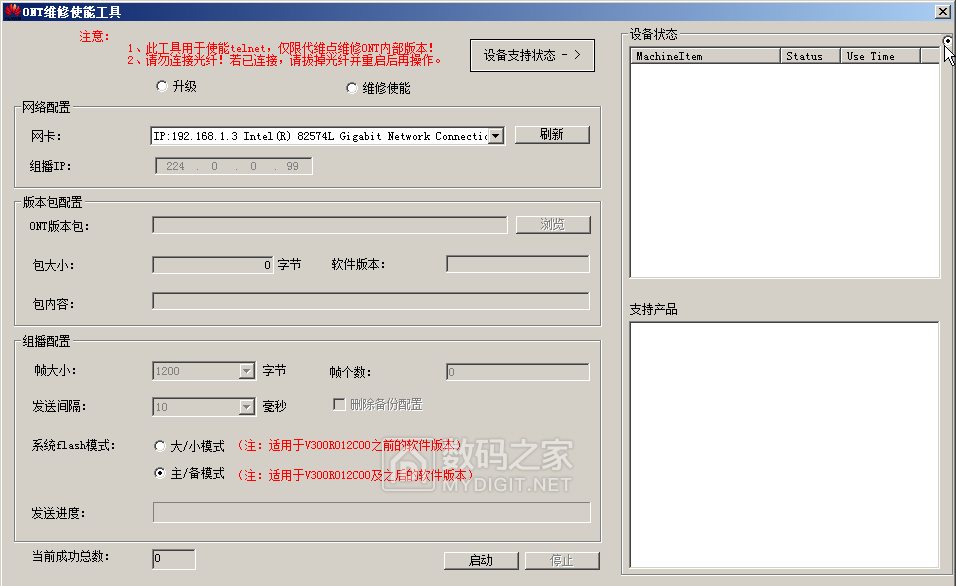The height and width of the screenshot is (586, 956).
Task: Select the 升级 radio option
Action: 162,87
